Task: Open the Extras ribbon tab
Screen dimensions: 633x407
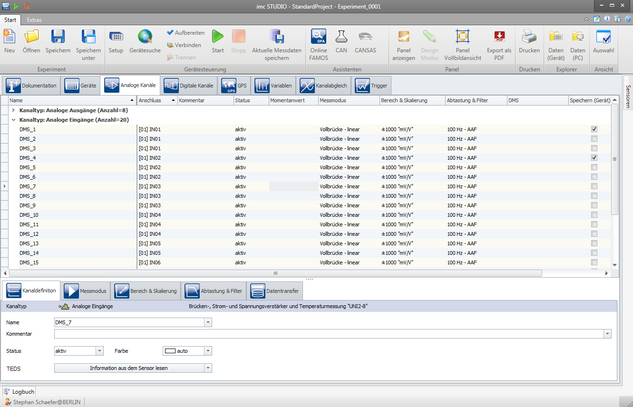Action: click(35, 19)
